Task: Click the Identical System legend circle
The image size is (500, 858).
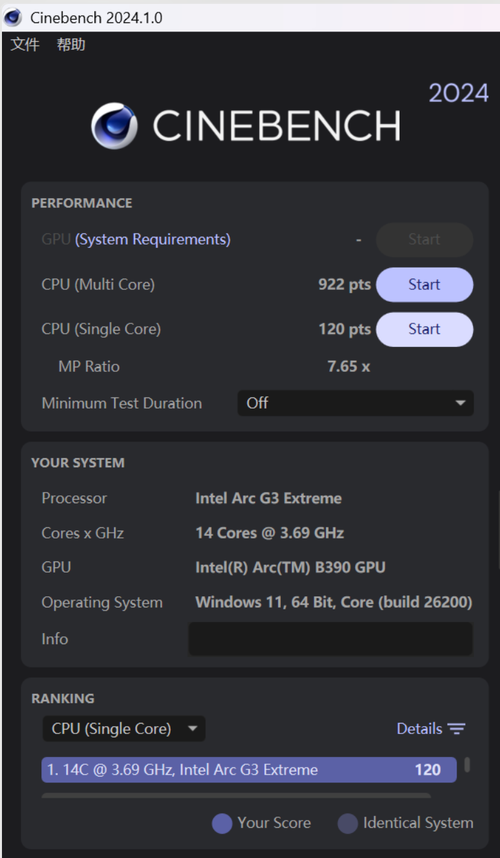Action: click(x=347, y=823)
